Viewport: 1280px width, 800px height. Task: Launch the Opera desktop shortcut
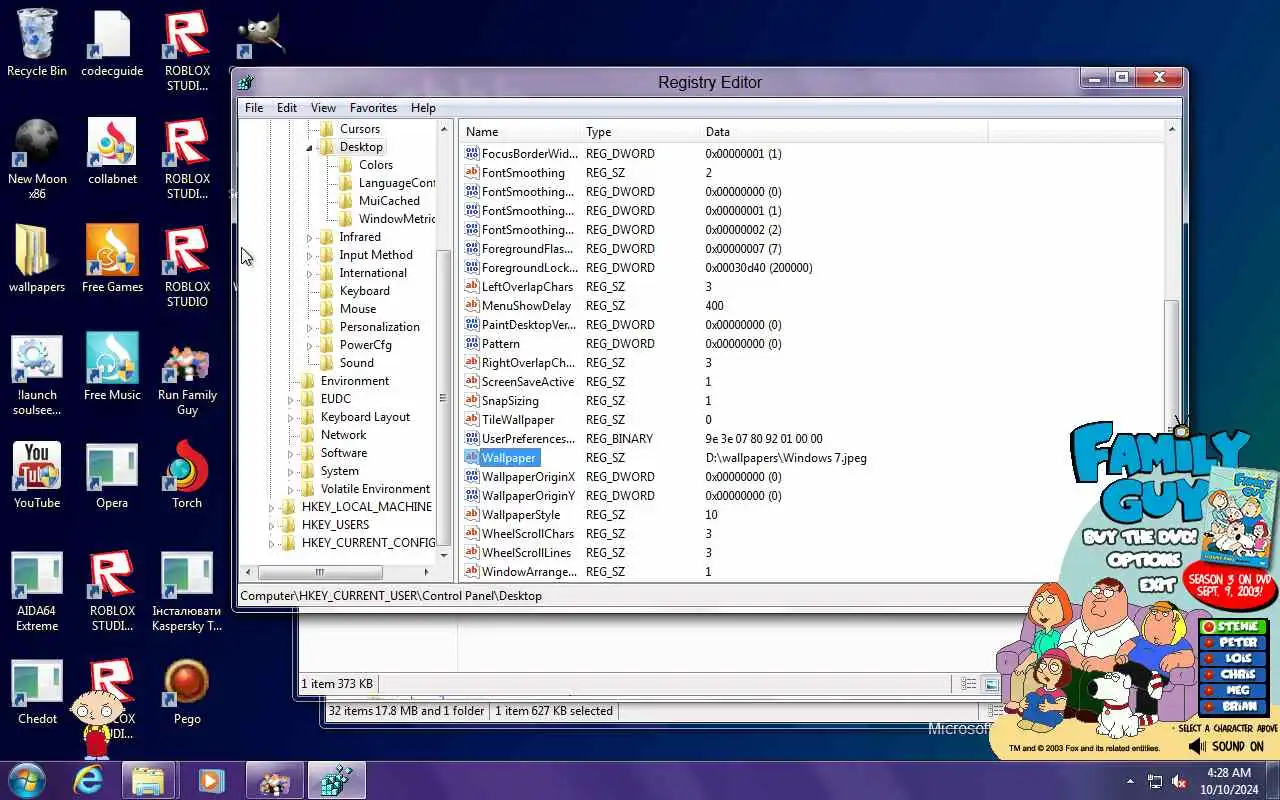click(x=112, y=475)
